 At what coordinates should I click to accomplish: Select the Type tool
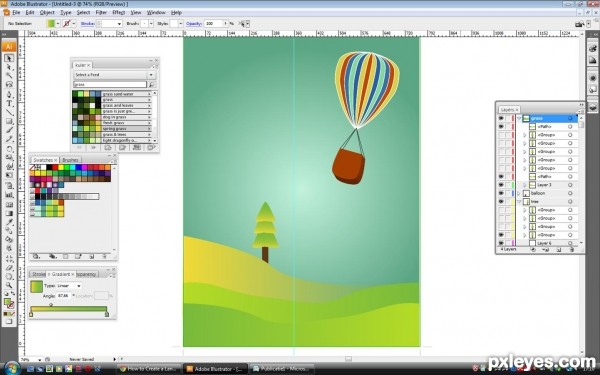click(9, 104)
